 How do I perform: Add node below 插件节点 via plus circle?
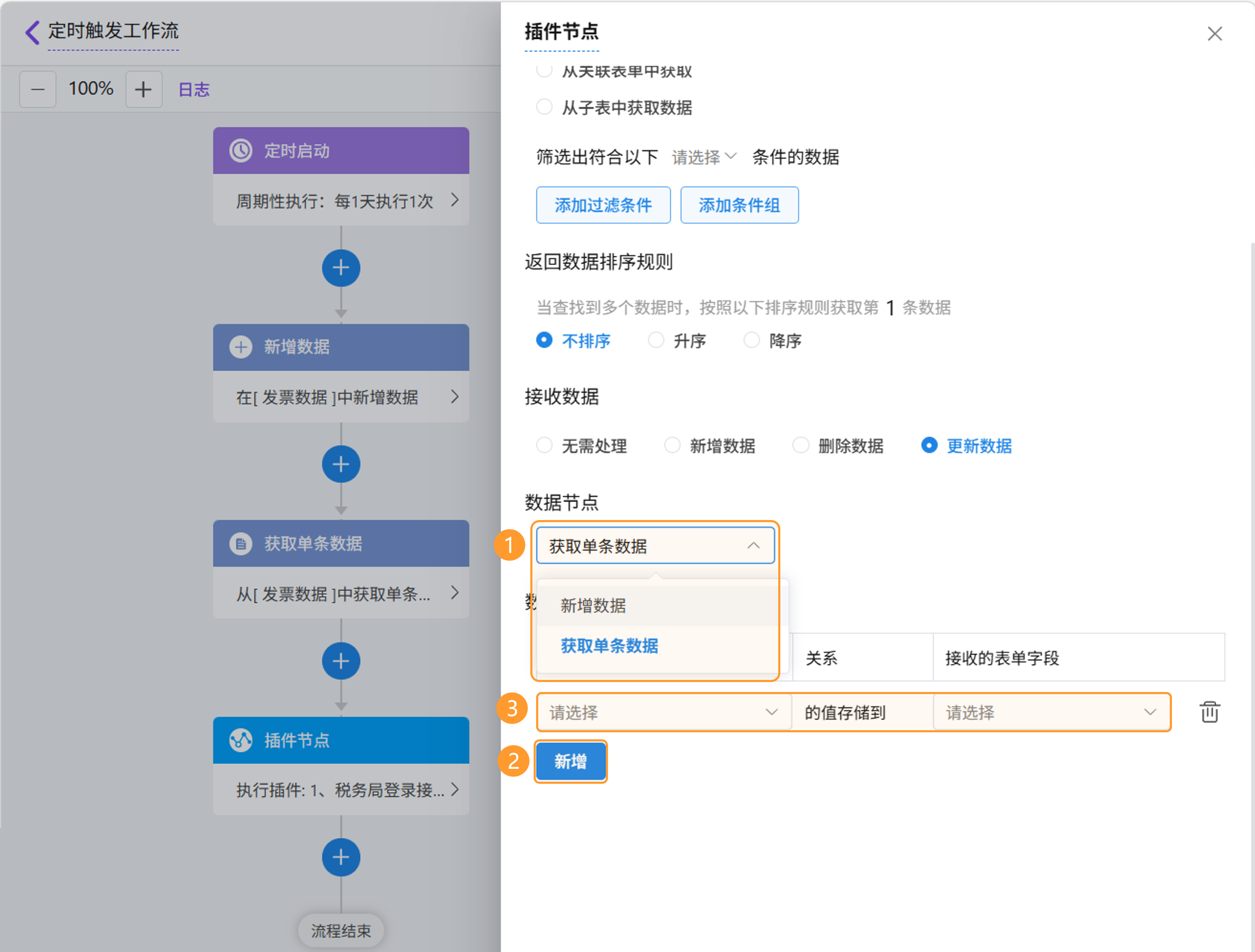pos(341,857)
